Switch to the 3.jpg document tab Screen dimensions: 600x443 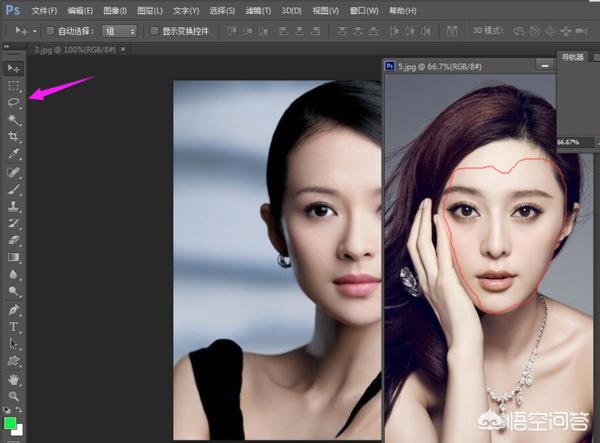point(75,50)
